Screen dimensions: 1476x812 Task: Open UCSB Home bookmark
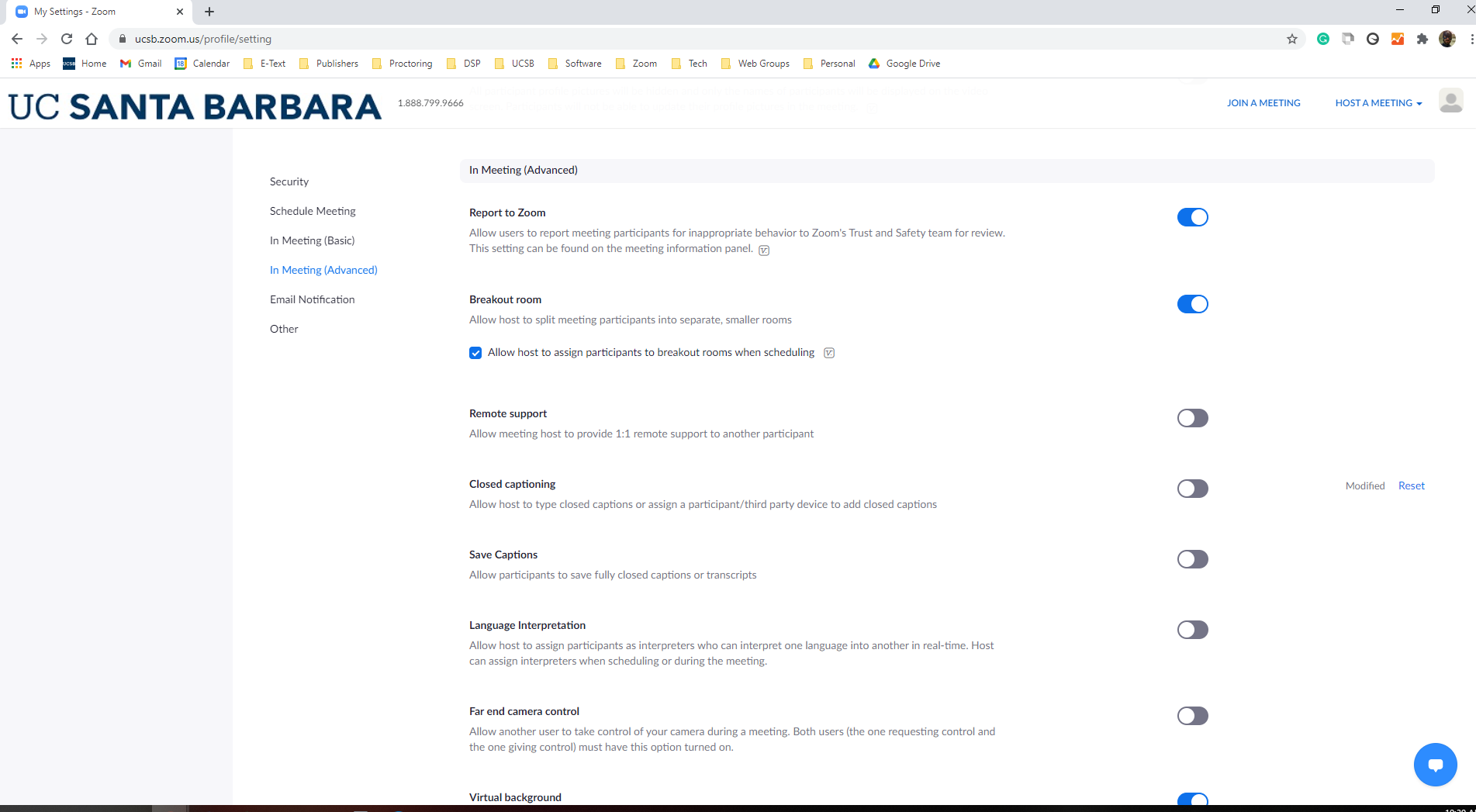point(85,64)
